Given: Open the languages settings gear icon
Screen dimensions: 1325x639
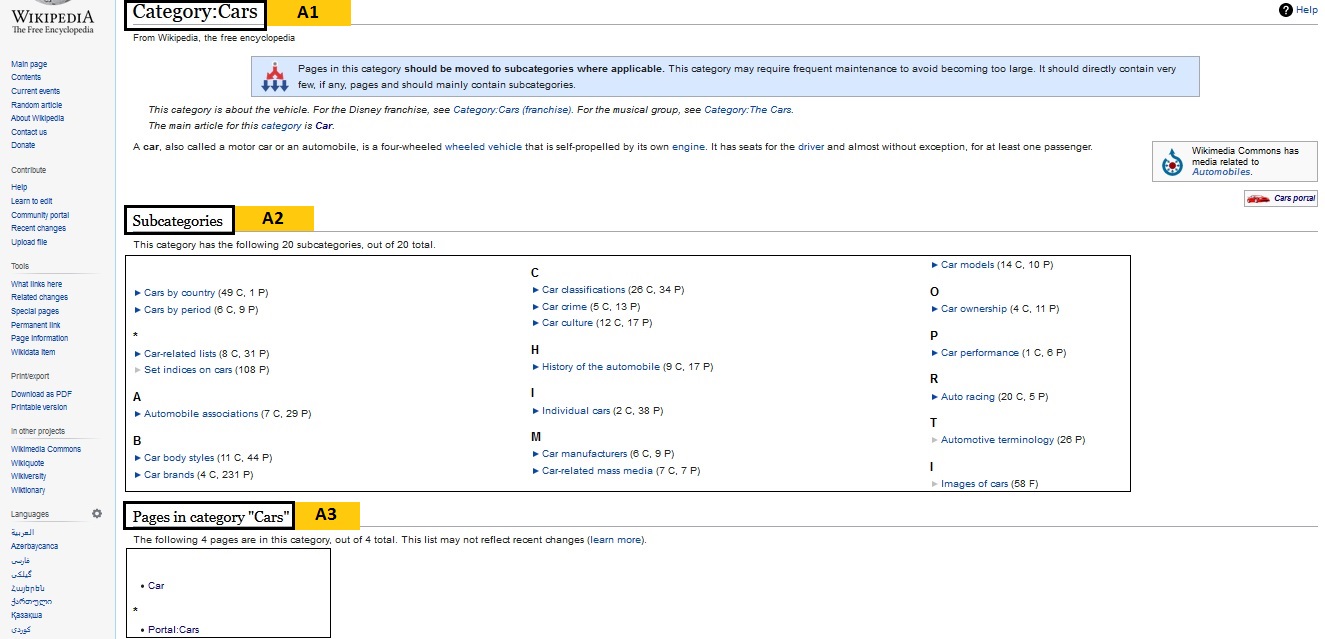Looking at the screenshot, I should click(97, 514).
